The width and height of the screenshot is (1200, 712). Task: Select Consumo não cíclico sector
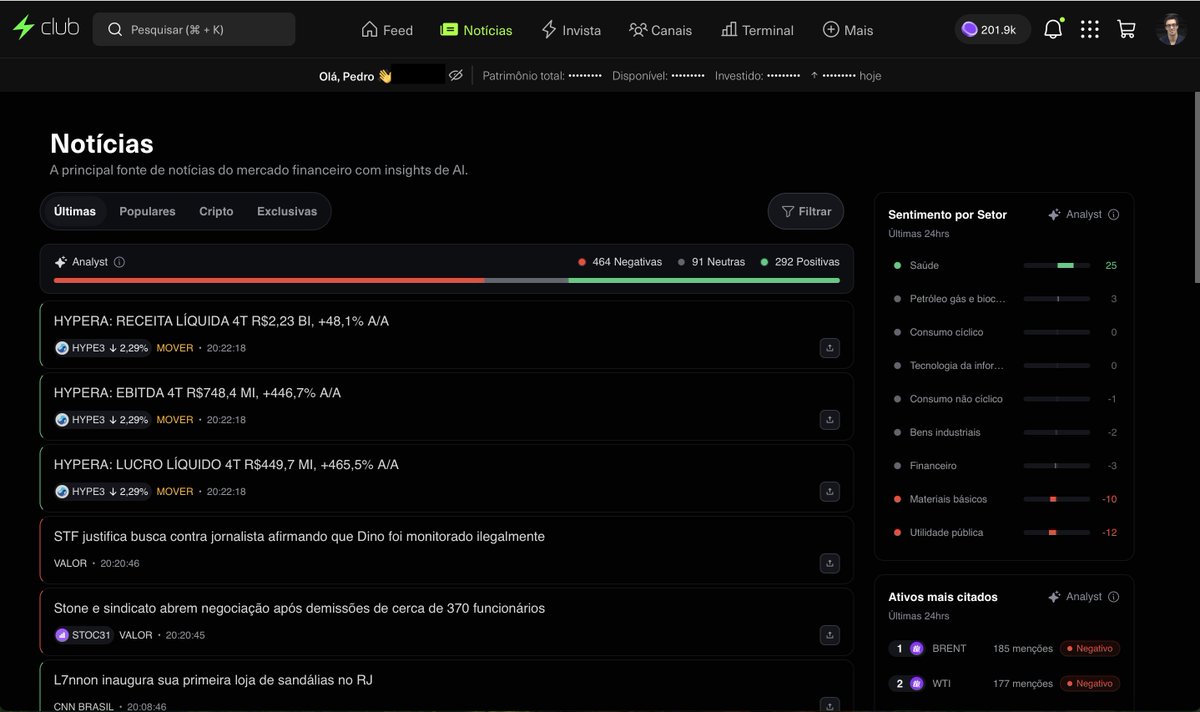pyautogui.click(x=1005, y=399)
